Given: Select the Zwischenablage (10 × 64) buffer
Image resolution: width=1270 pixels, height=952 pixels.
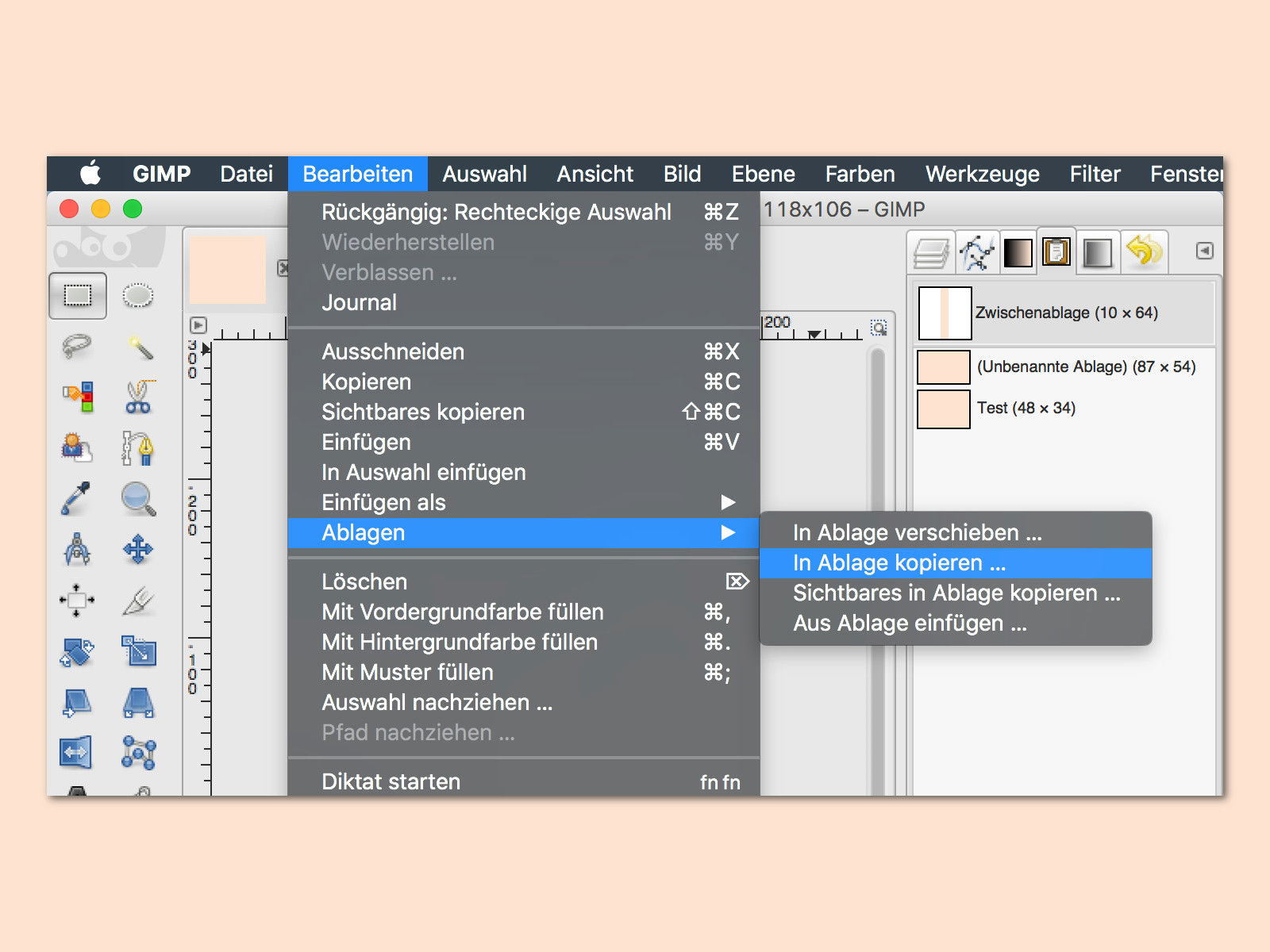Looking at the screenshot, I should tap(1064, 313).
